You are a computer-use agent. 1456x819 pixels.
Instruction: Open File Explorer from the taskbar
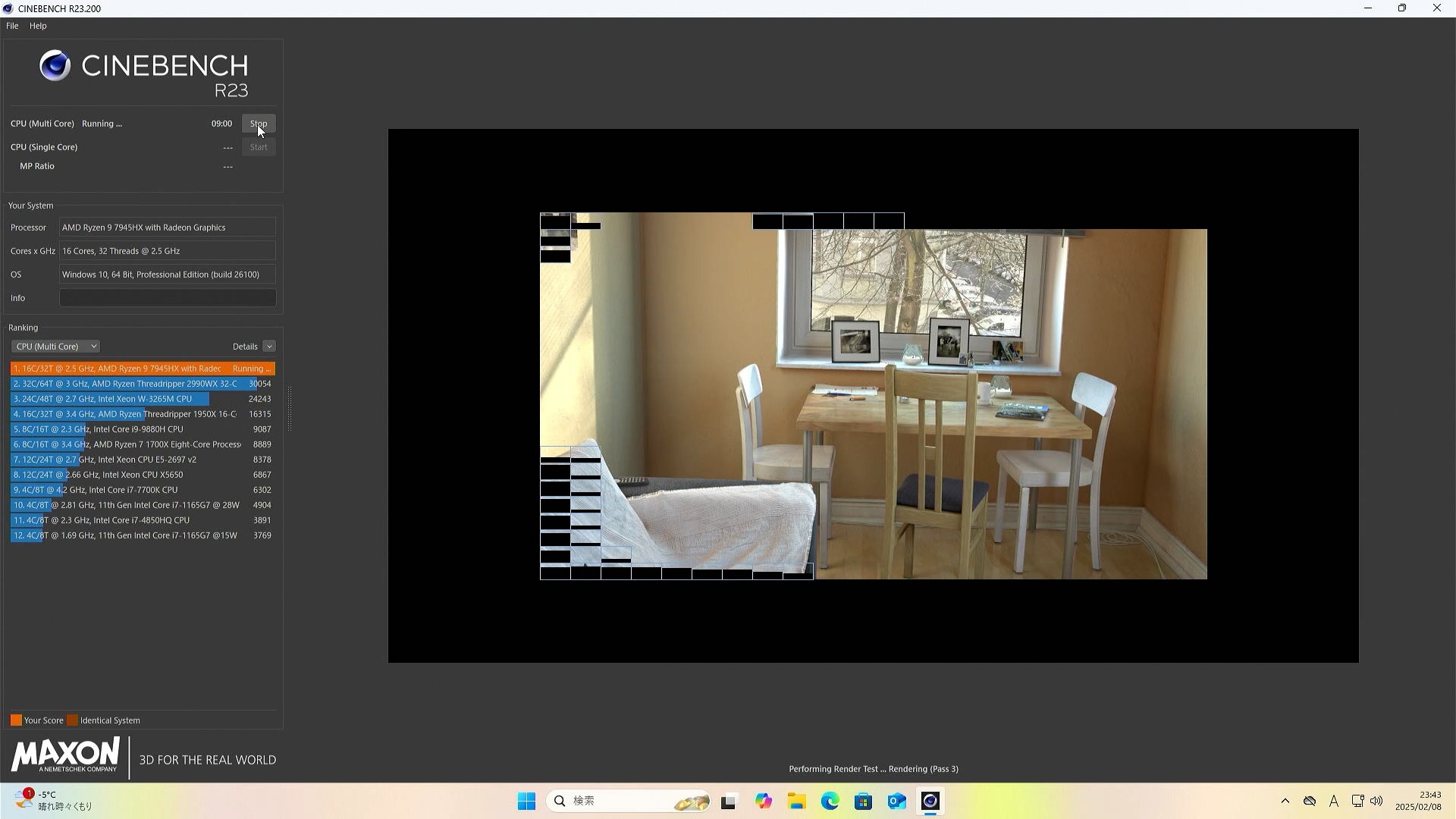pyautogui.click(x=796, y=802)
